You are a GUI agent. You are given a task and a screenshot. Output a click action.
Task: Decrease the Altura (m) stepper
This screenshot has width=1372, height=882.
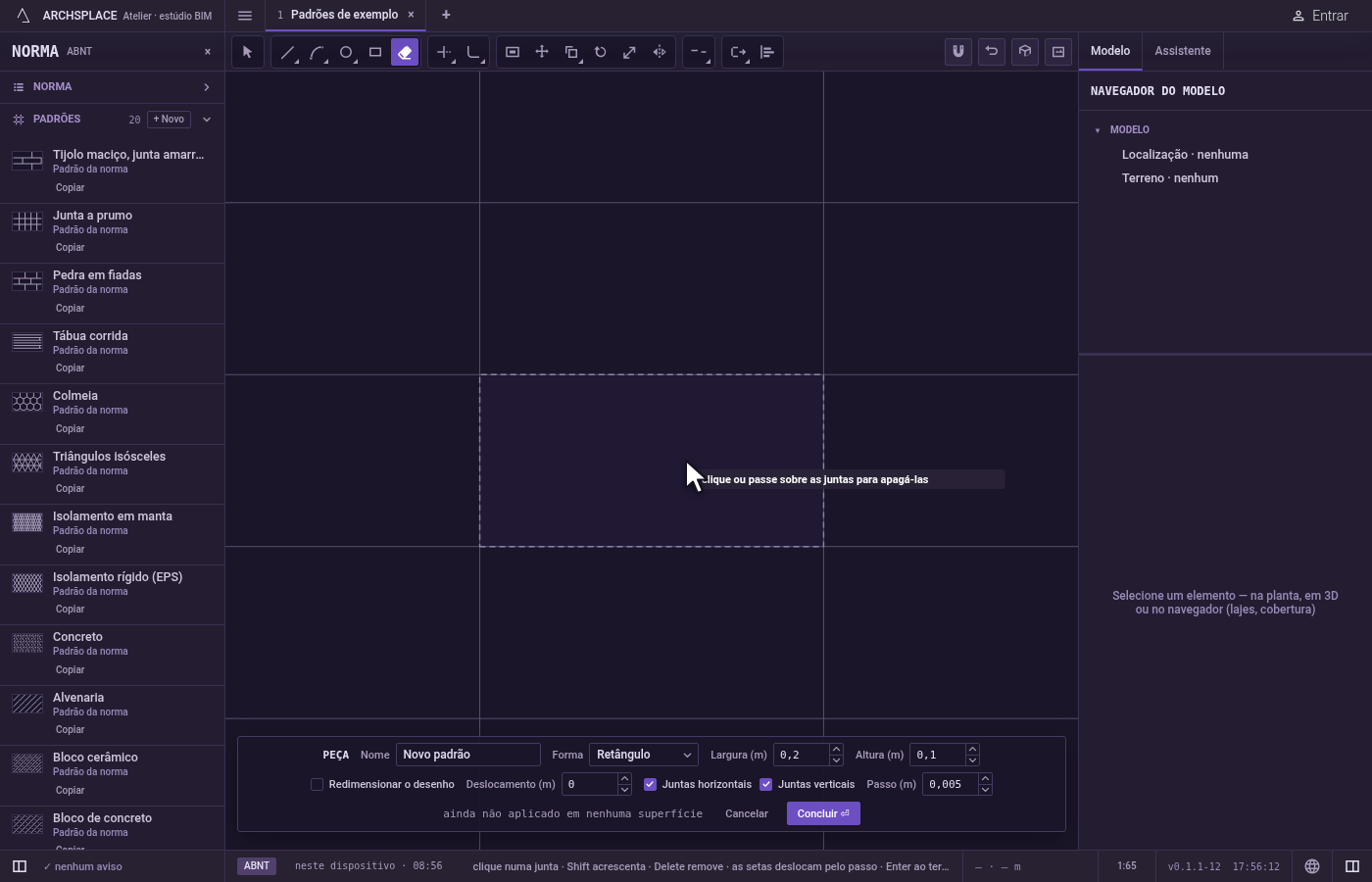[x=972, y=760]
